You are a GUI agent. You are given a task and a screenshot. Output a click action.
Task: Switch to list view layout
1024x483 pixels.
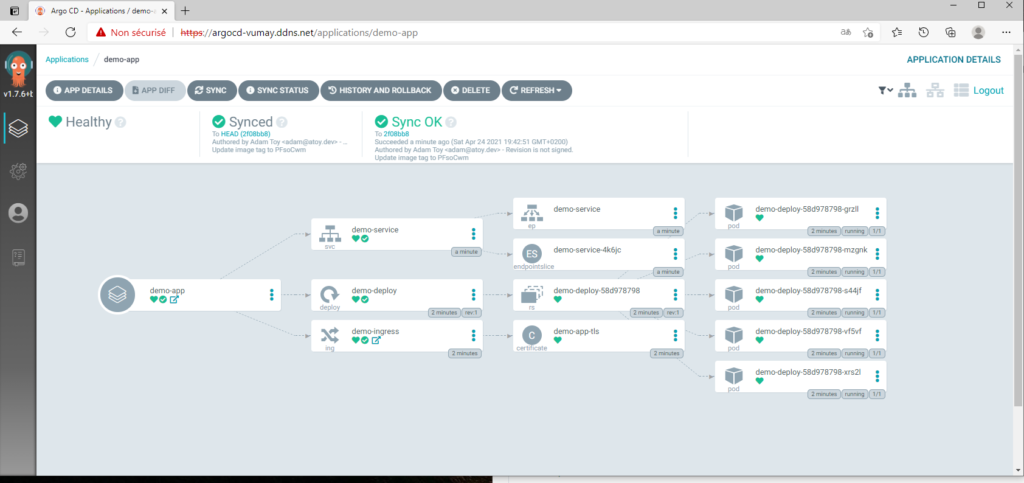(x=962, y=90)
